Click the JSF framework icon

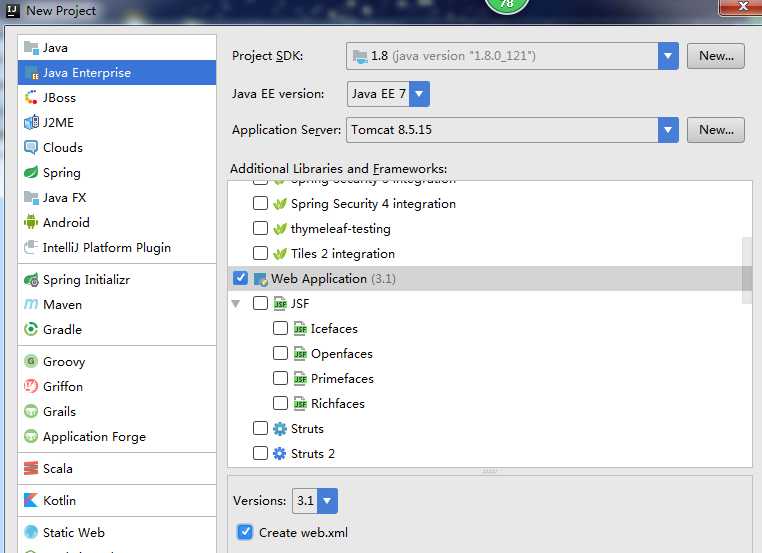click(280, 304)
